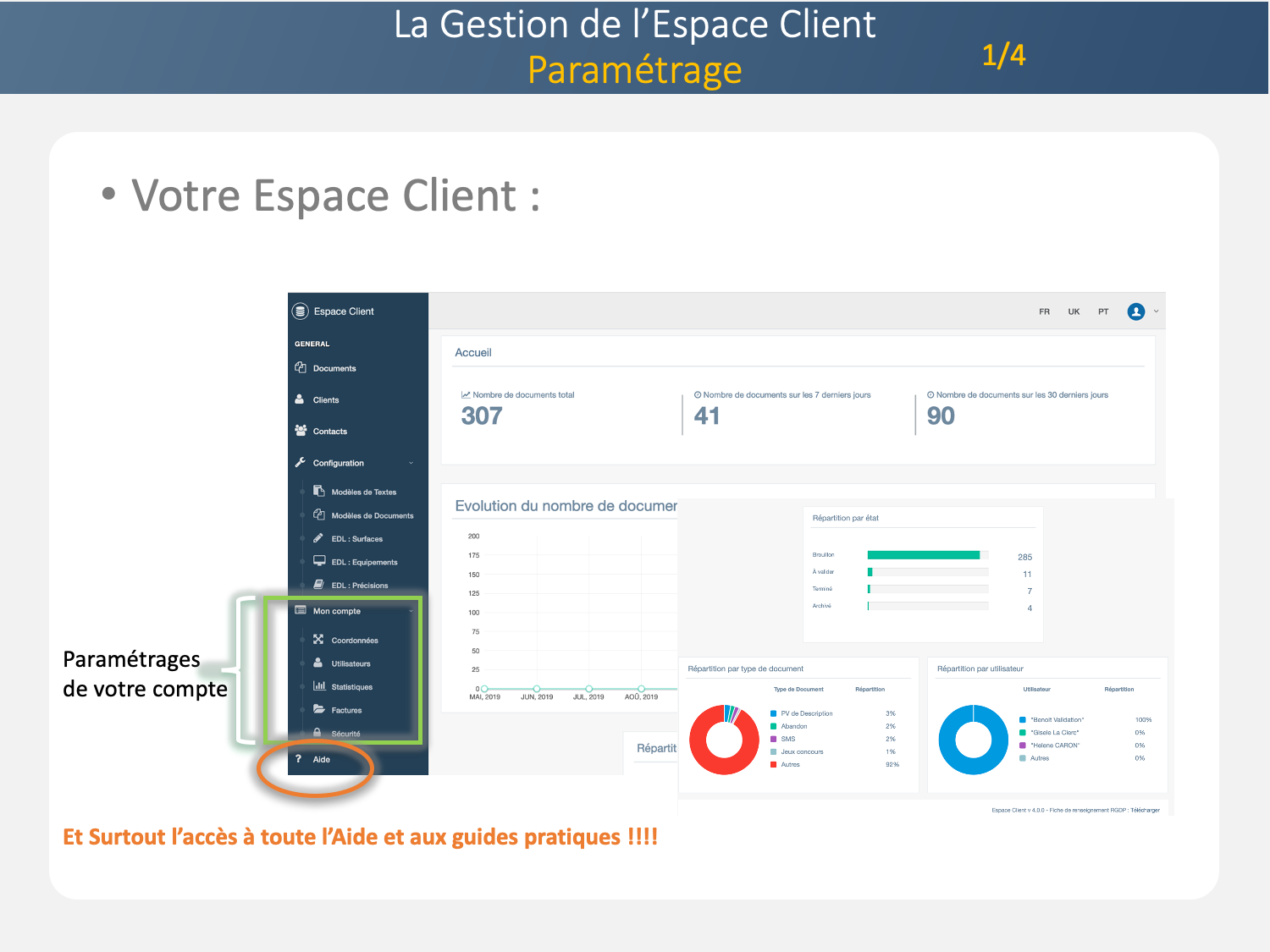This screenshot has height=952, width=1270.
Task: Click the user profile avatar icon
Action: tap(1136, 311)
